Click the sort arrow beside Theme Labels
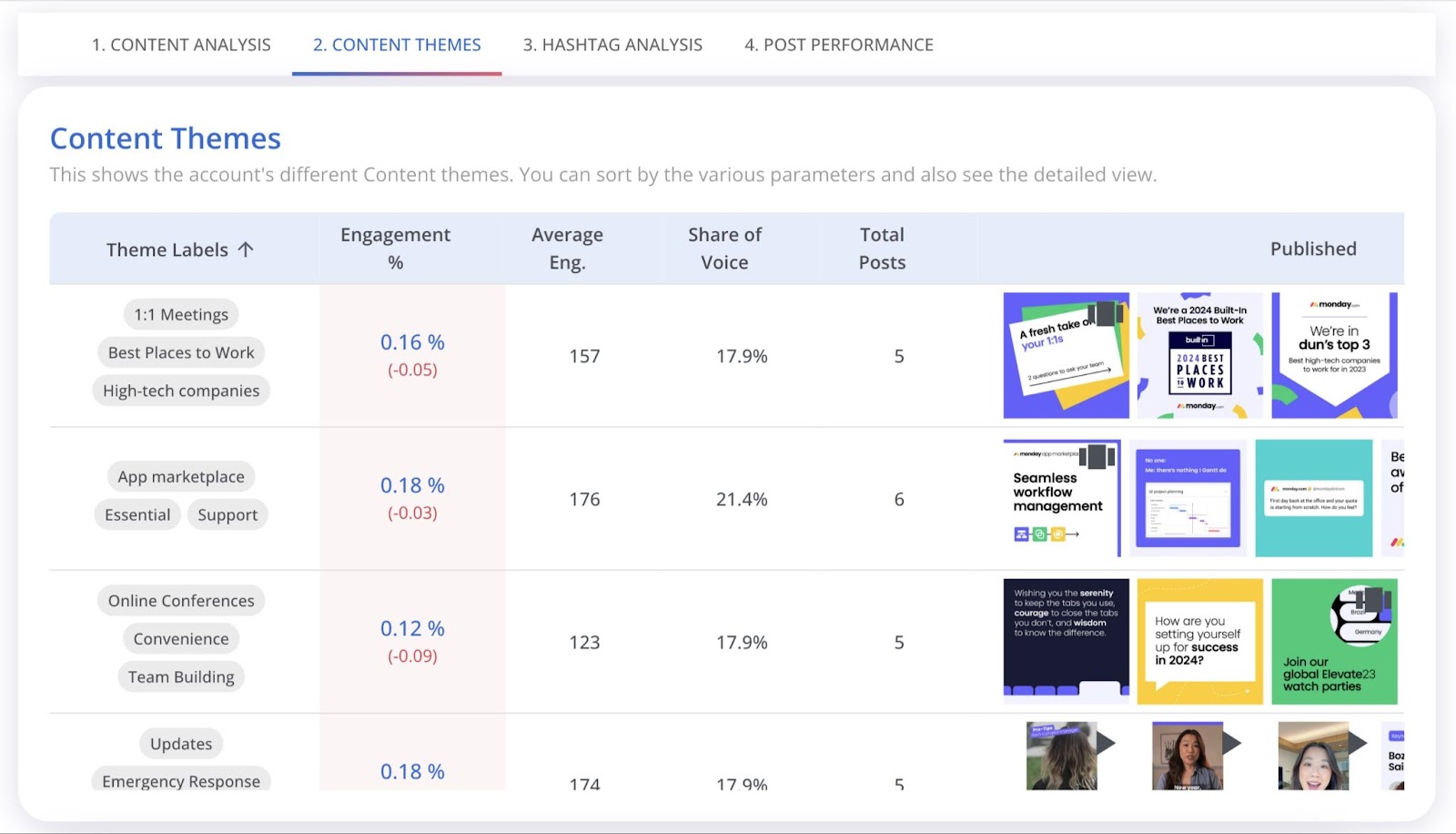Viewport: 1456px width, 834px height. 246,249
